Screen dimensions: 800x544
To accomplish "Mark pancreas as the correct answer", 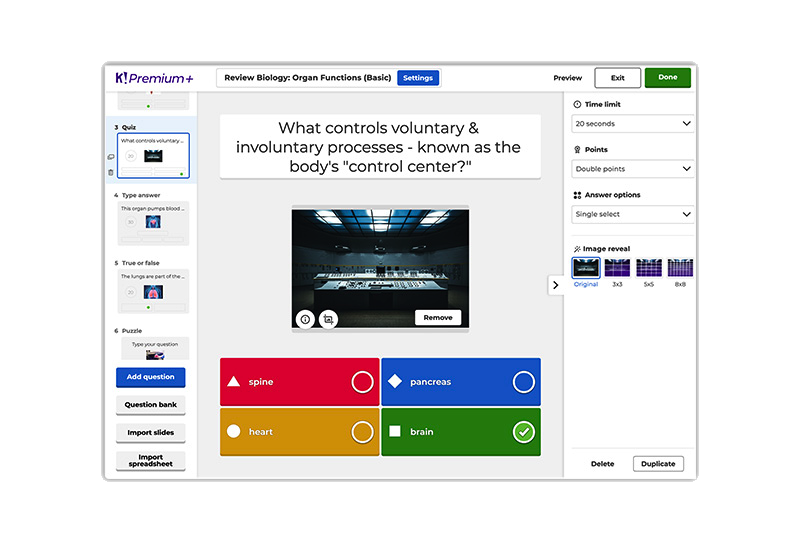I will pos(523,382).
